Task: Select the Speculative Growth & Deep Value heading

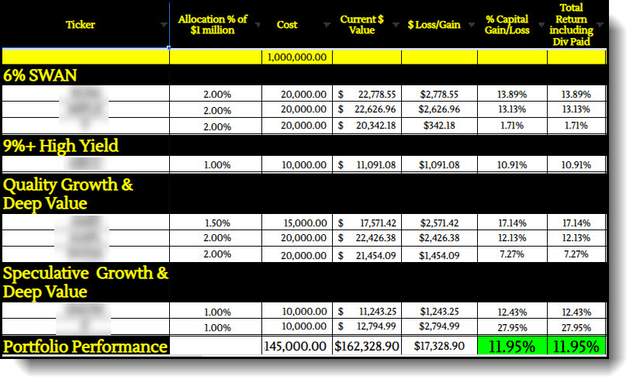Action: click(x=85, y=282)
